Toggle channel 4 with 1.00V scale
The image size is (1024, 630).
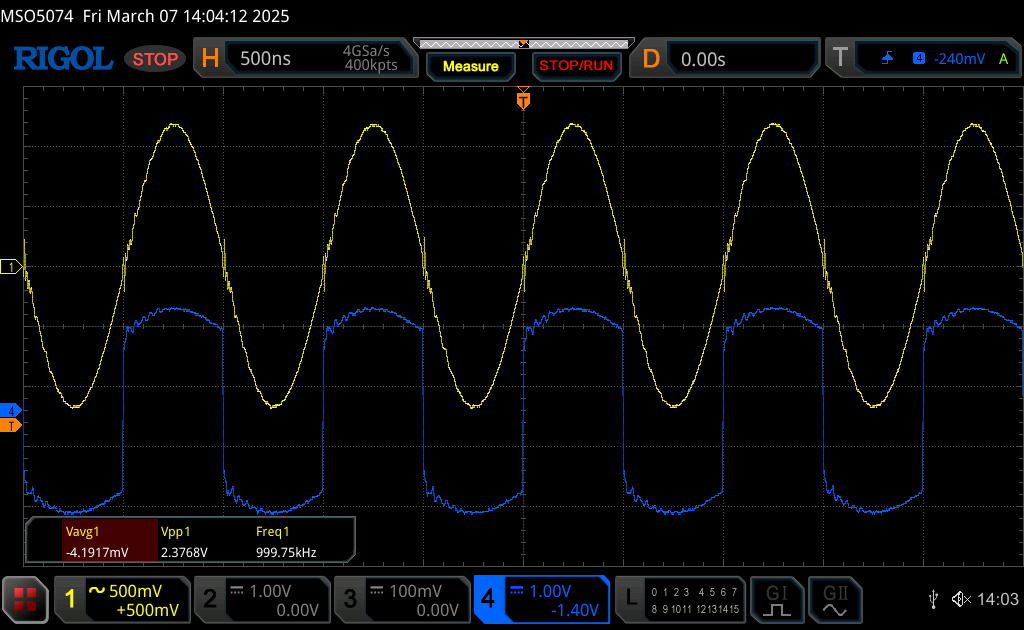coord(541,599)
